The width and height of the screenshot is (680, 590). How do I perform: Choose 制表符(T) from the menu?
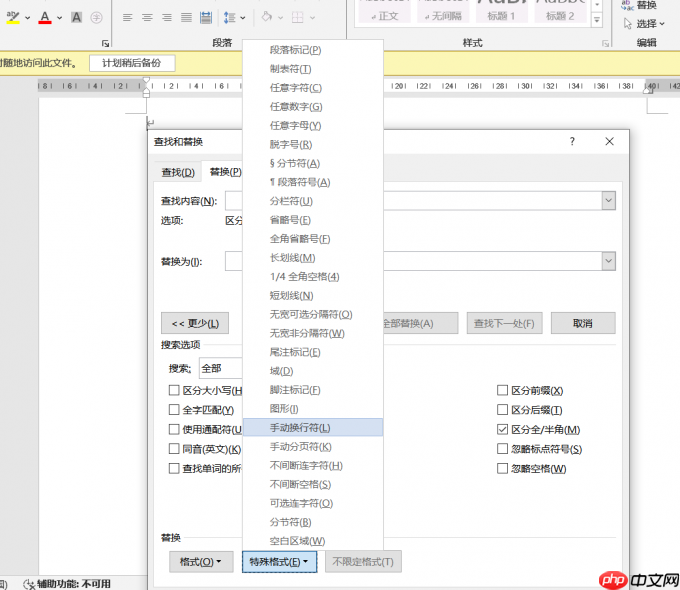pyautogui.click(x=313, y=69)
